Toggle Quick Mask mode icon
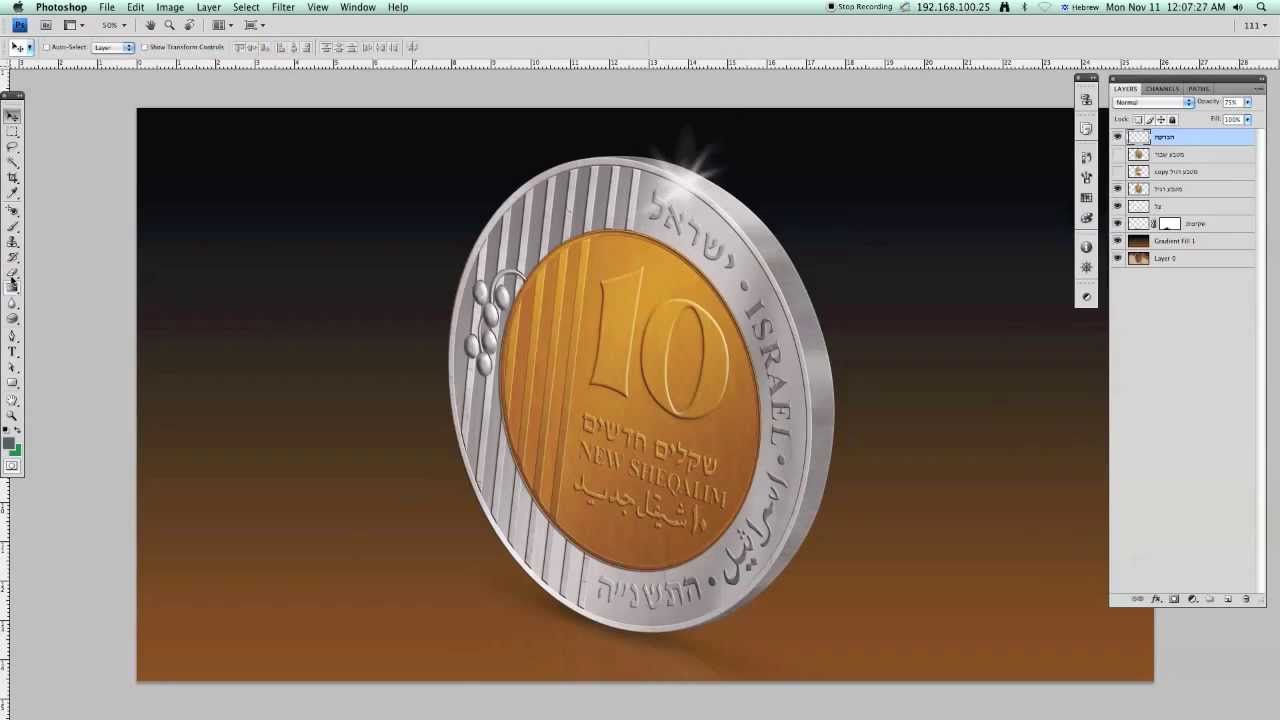 coord(12,467)
